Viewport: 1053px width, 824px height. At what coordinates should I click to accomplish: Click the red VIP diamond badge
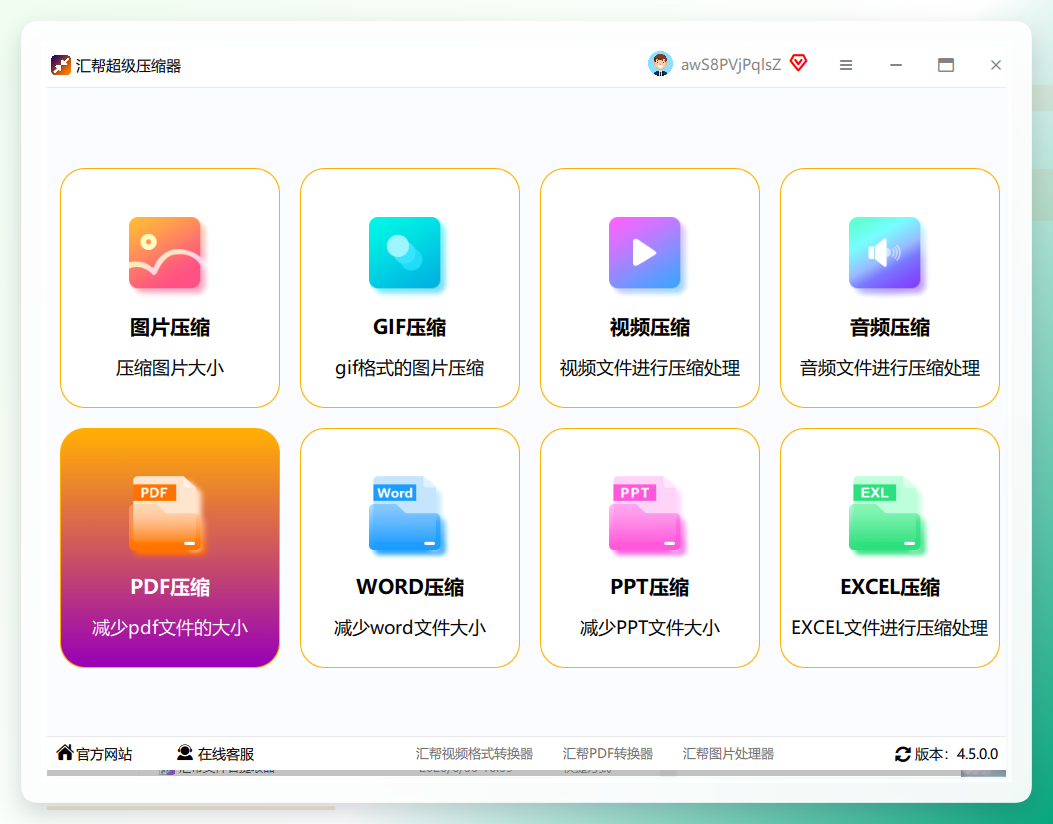point(798,63)
